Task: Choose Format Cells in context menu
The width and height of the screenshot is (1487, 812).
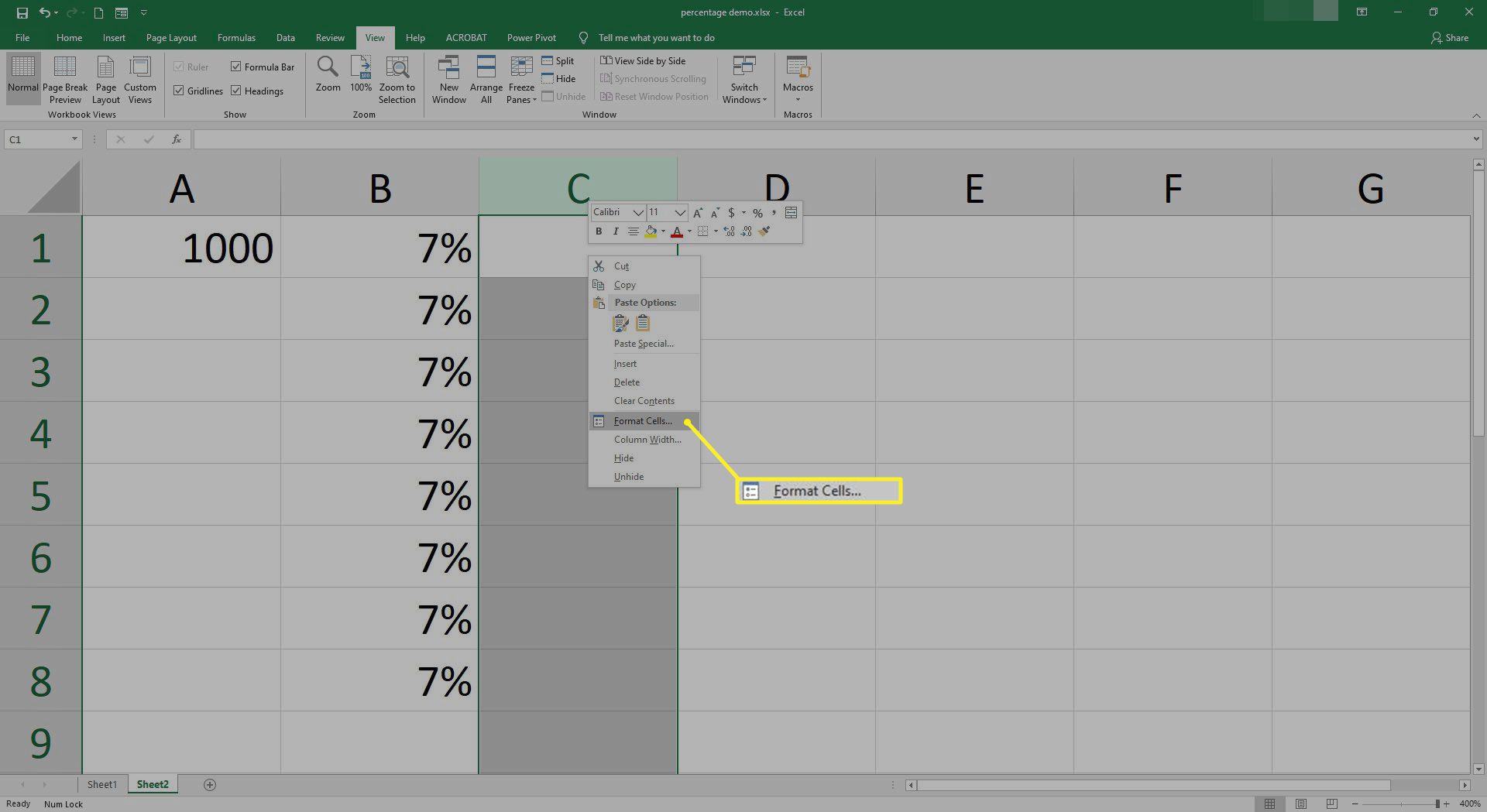Action: pyautogui.click(x=644, y=421)
